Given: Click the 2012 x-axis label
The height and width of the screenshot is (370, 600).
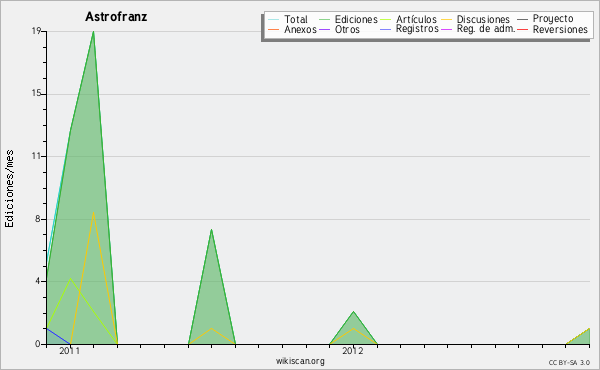Looking at the screenshot, I should point(353,350).
